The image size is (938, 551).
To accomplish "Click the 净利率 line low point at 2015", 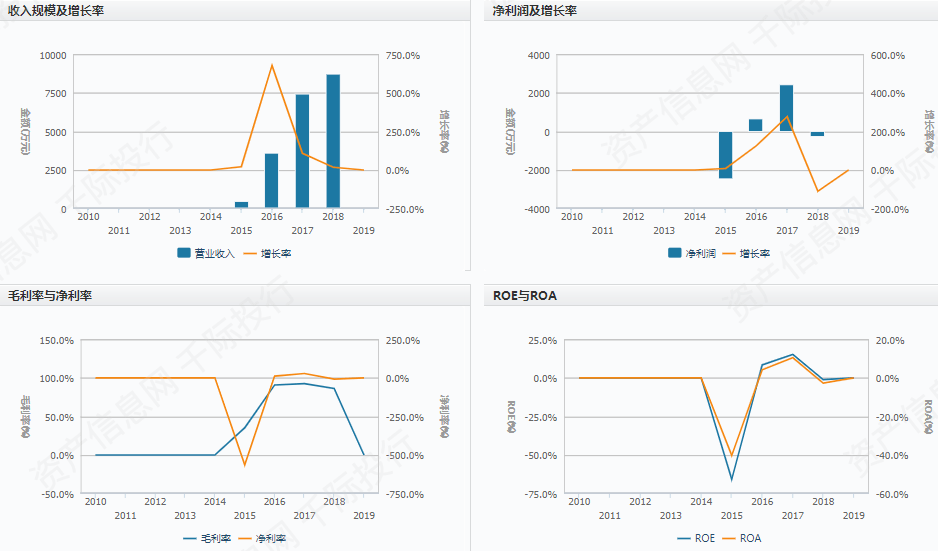I will 245,465.
